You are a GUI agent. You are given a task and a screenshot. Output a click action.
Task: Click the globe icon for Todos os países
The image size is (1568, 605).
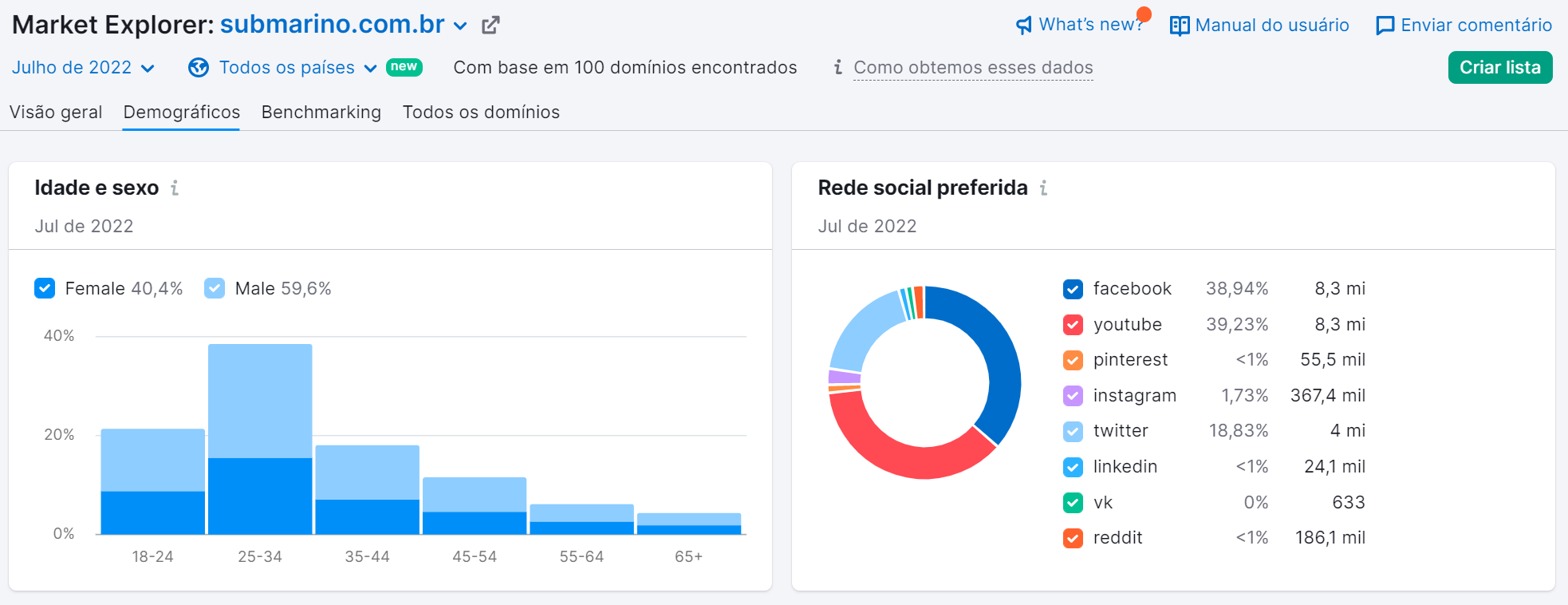pos(199,68)
